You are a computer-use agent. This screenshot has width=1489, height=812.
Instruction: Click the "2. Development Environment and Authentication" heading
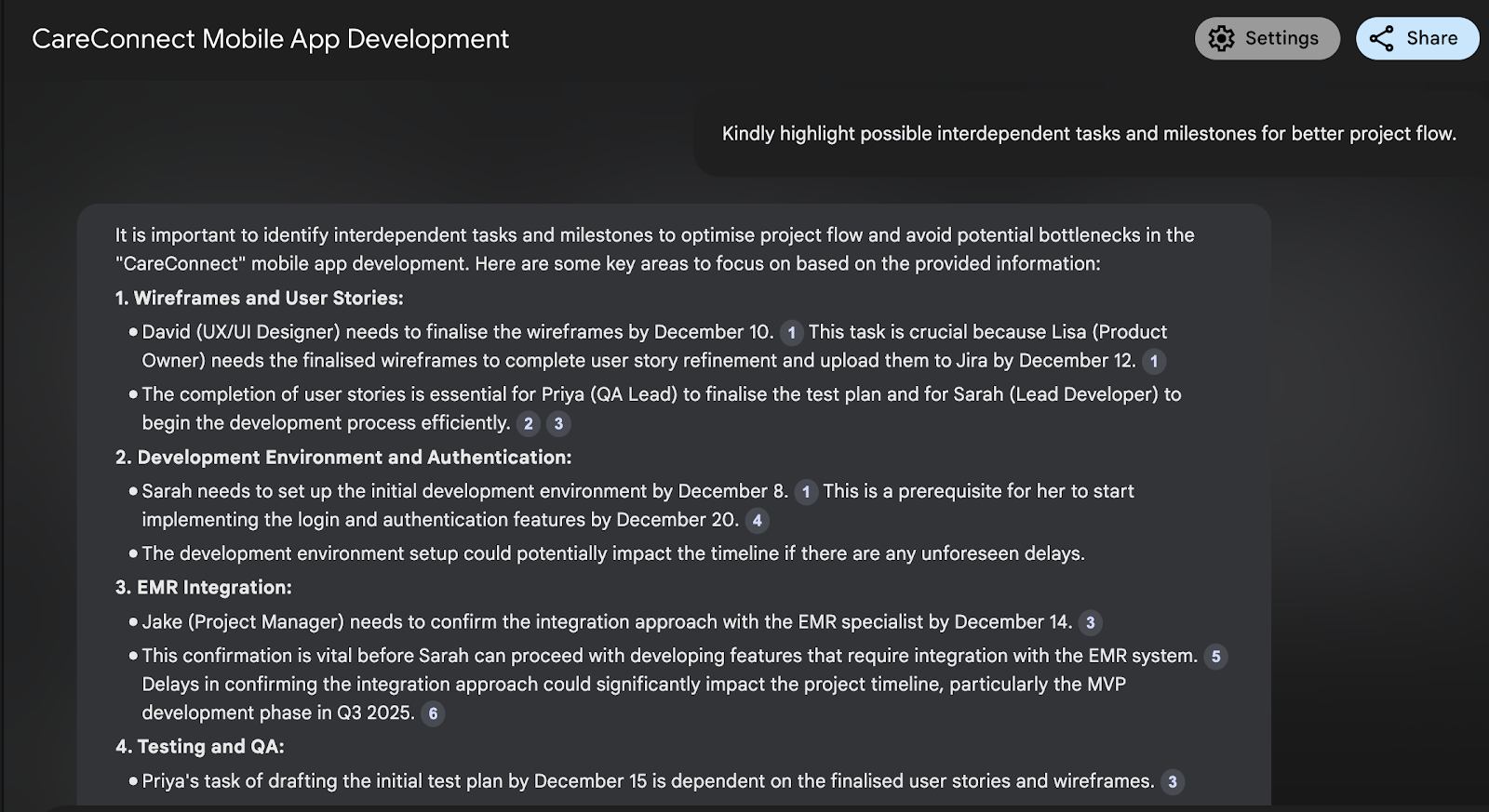coord(342,458)
